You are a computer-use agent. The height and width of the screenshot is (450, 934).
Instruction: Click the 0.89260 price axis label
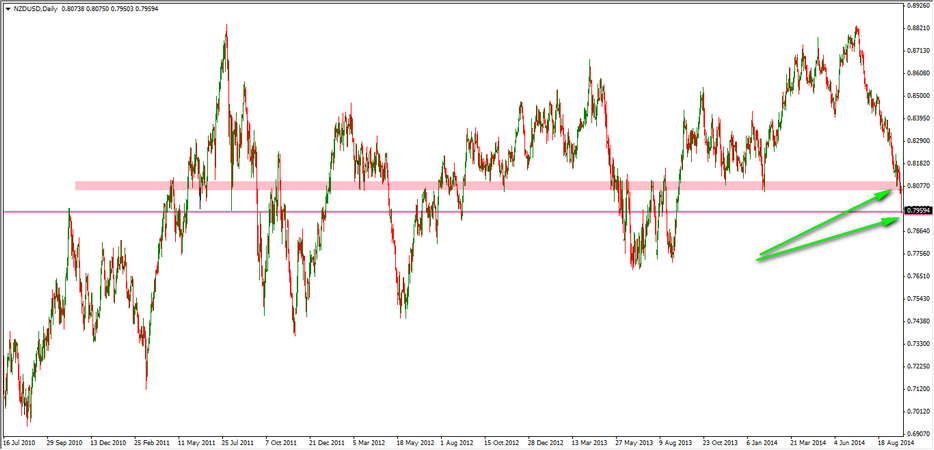[918, 5]
